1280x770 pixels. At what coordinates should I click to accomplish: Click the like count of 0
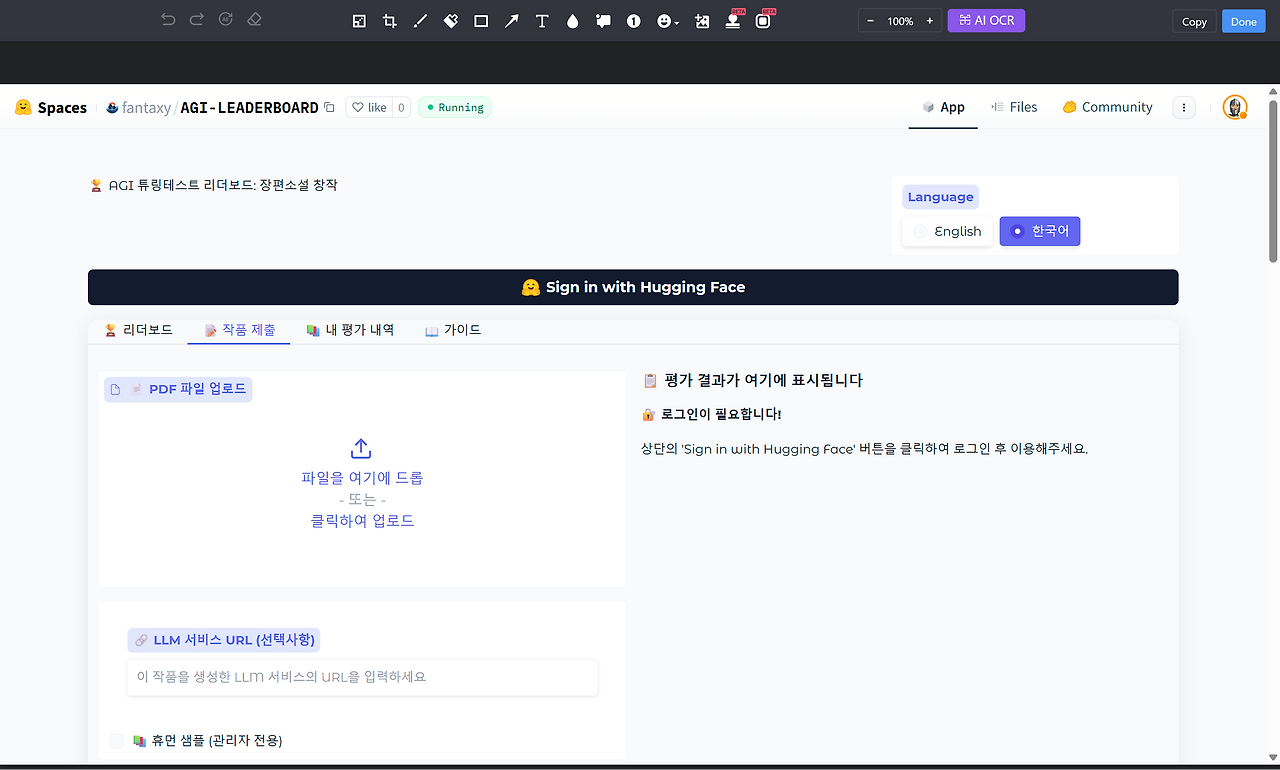[x=401, y=107]
